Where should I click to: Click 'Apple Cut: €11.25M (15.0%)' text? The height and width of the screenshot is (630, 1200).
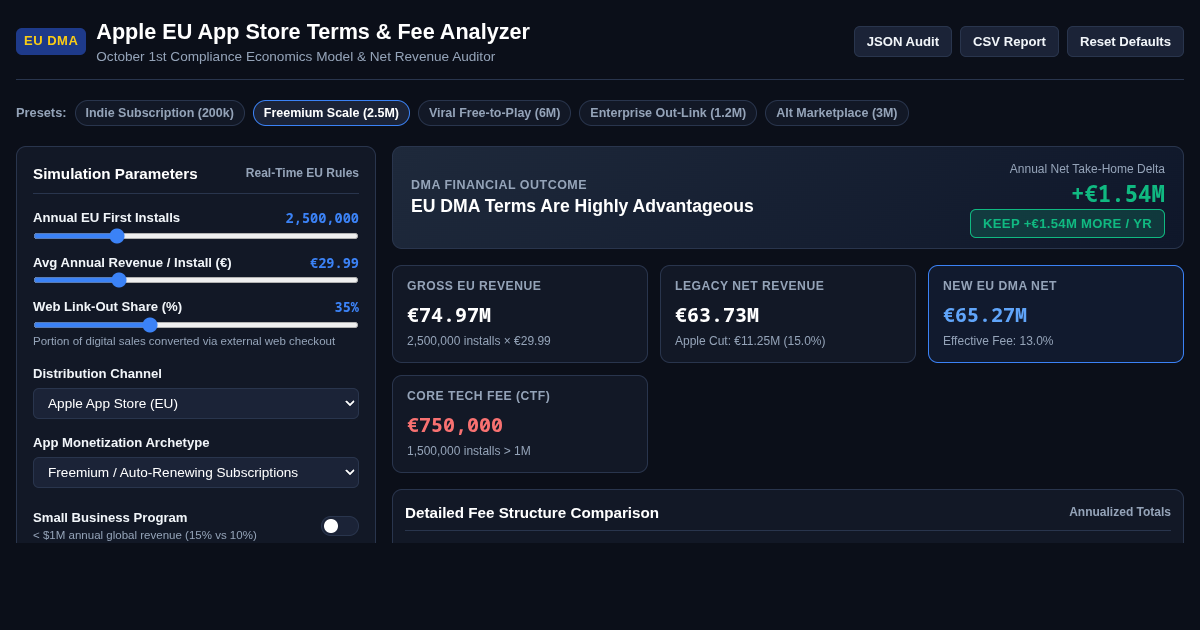[x=750, y=341]
